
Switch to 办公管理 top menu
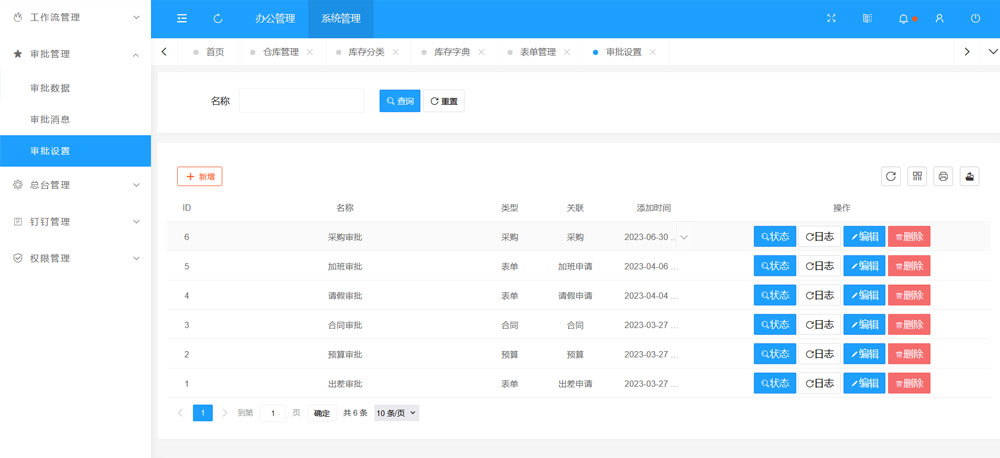coord(275,18)
